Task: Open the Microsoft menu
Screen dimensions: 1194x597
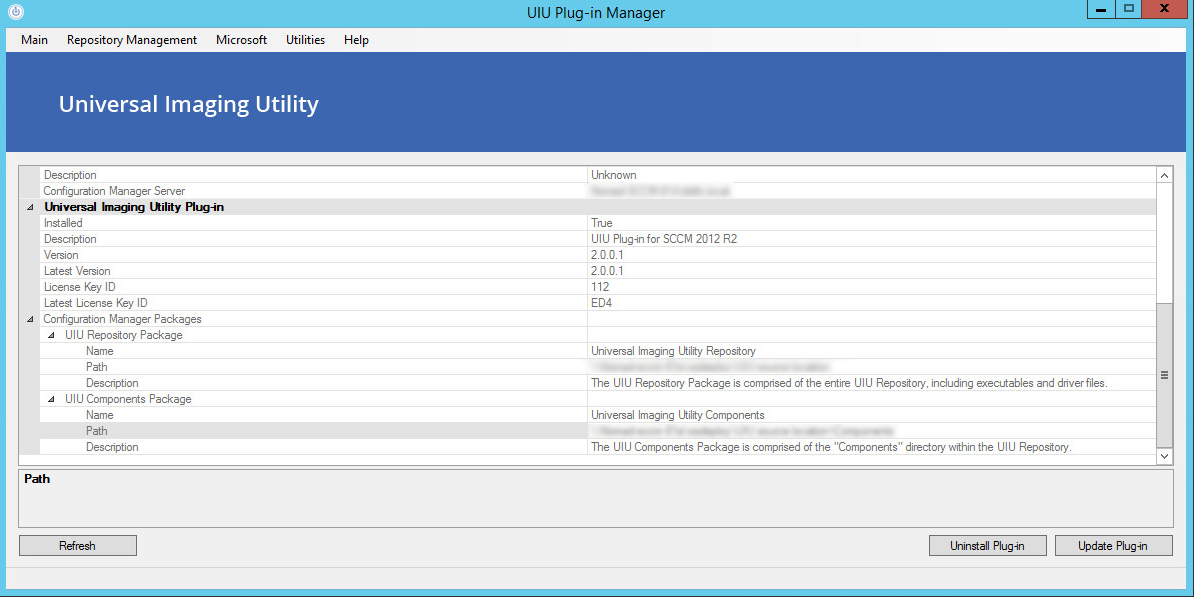Action: point(241,40)
